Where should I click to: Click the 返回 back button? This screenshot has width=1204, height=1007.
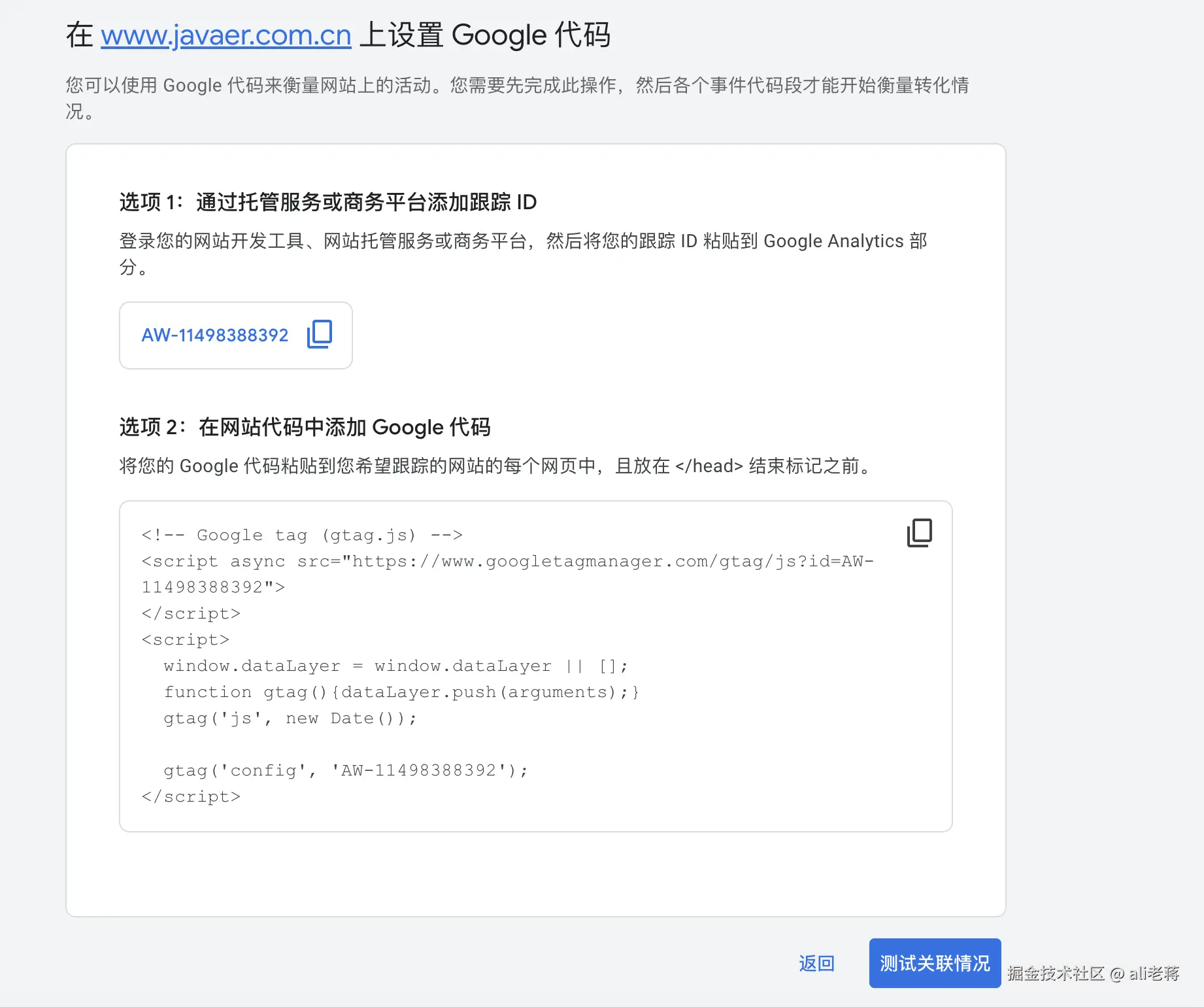(816, 963)
